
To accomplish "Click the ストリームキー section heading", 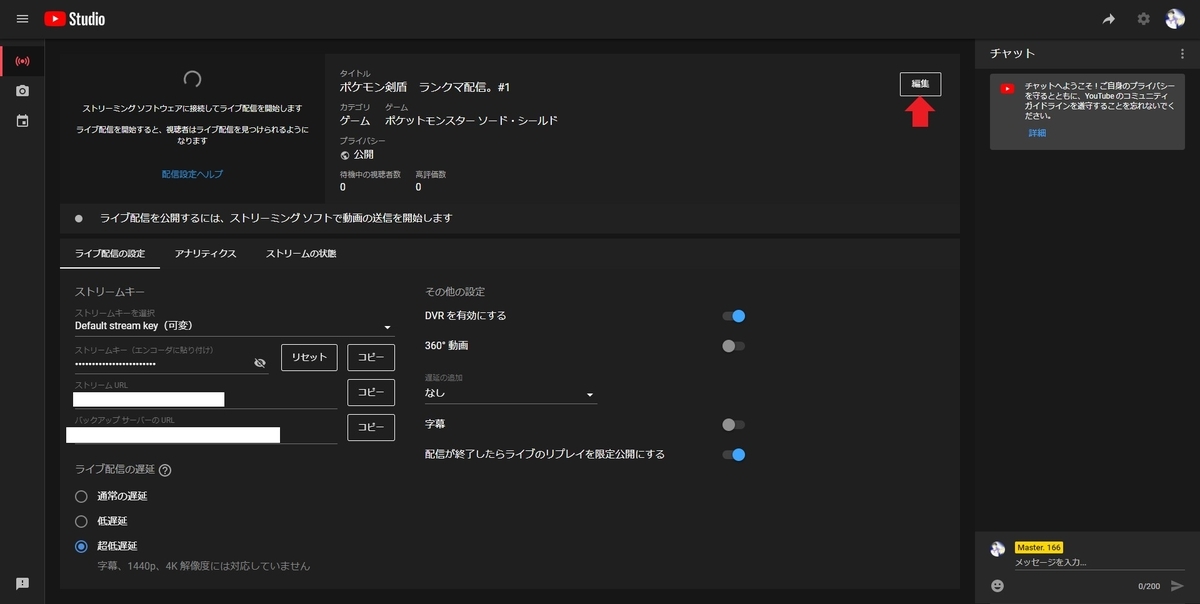I will [x=110, y=292].
